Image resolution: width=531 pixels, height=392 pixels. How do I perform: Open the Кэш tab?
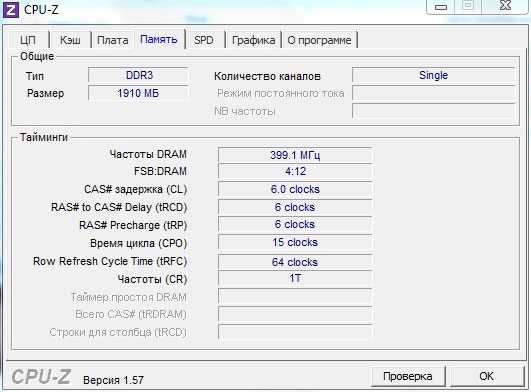coord(70,40)
